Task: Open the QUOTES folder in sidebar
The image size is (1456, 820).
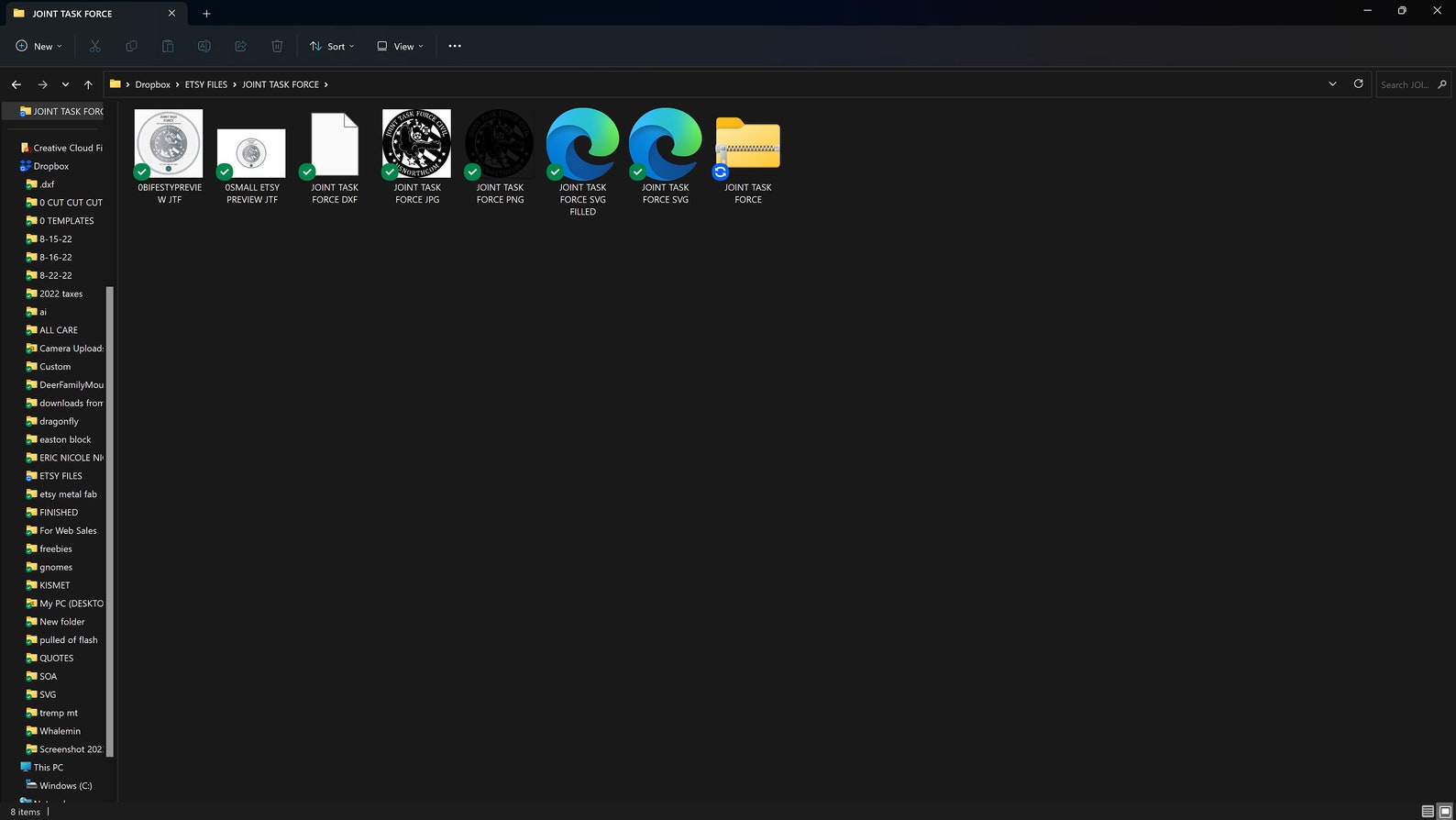Action: point(56,659)
